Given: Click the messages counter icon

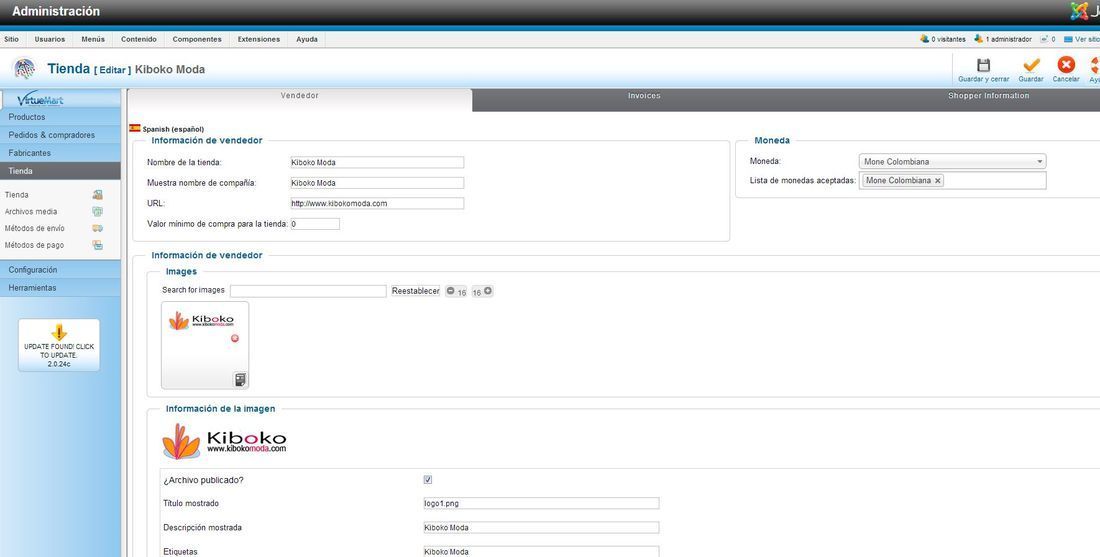Looking at the screenshot, I should 1044,39.
